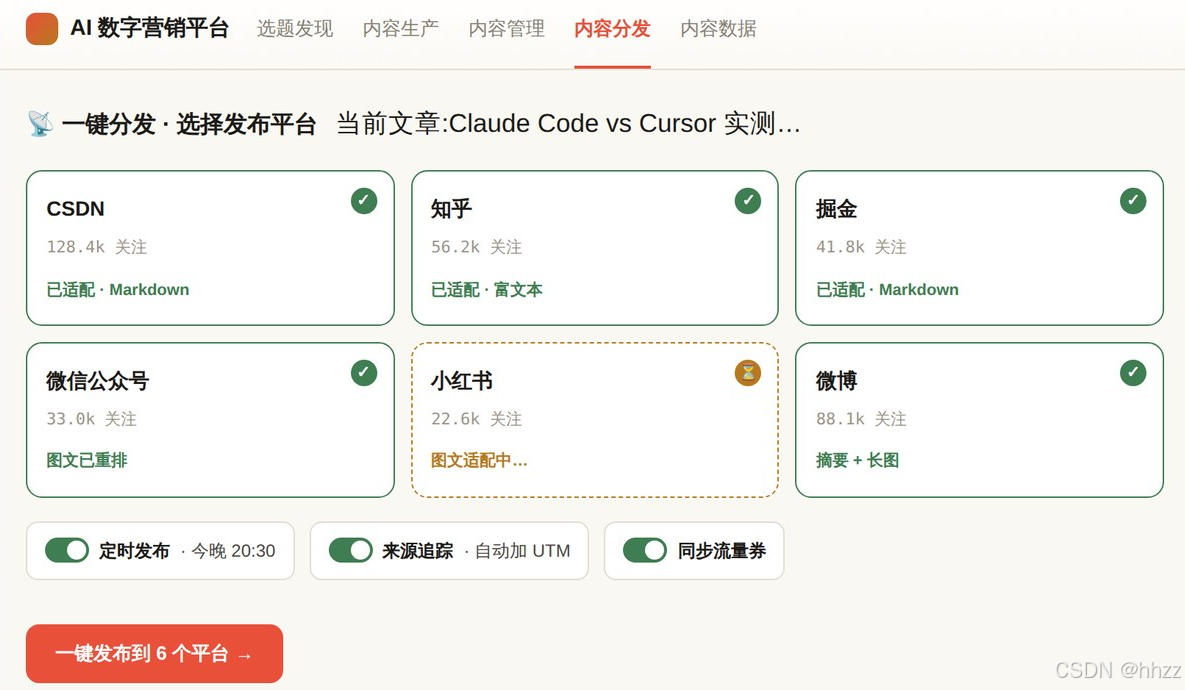Image resolution: width=1185 pixels, height=690 pixels.
Task: Click the 掘金 platform name
Action: coord(837,209)
